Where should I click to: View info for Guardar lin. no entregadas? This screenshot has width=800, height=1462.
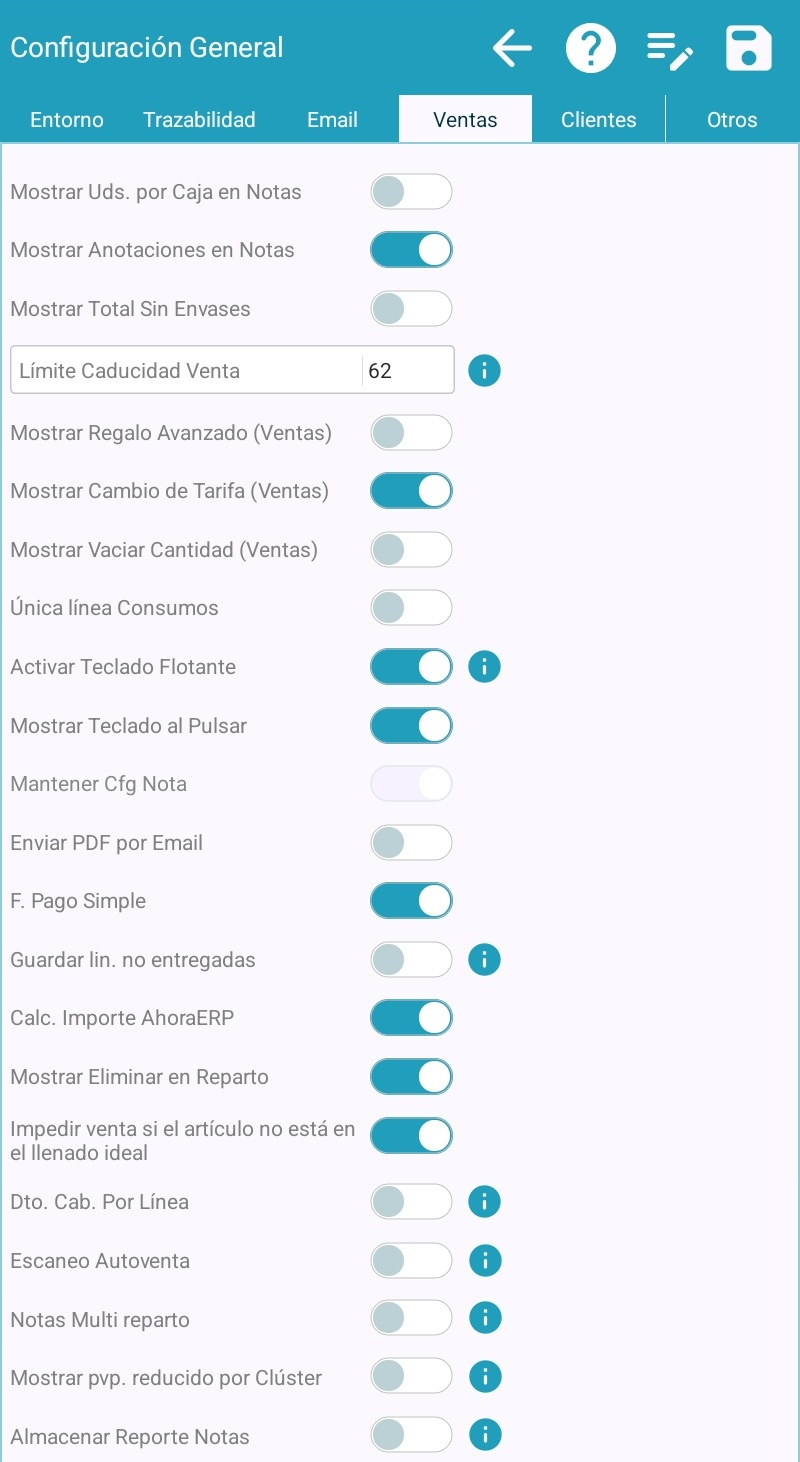tap(484, 960)
